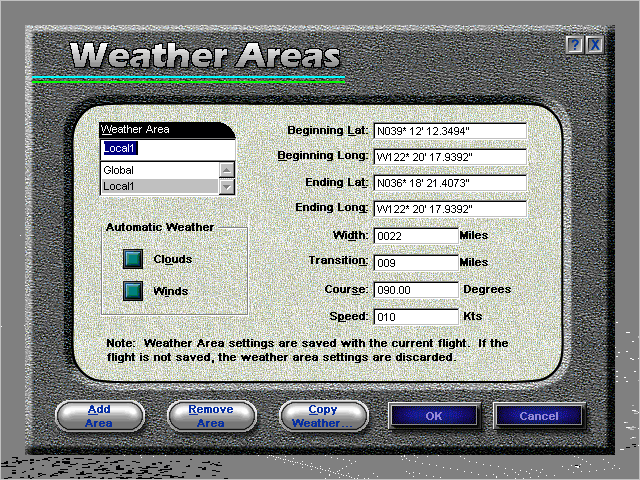Click the Beginning Lat field
Screen dimensions: 640x480
coord(450,131)
